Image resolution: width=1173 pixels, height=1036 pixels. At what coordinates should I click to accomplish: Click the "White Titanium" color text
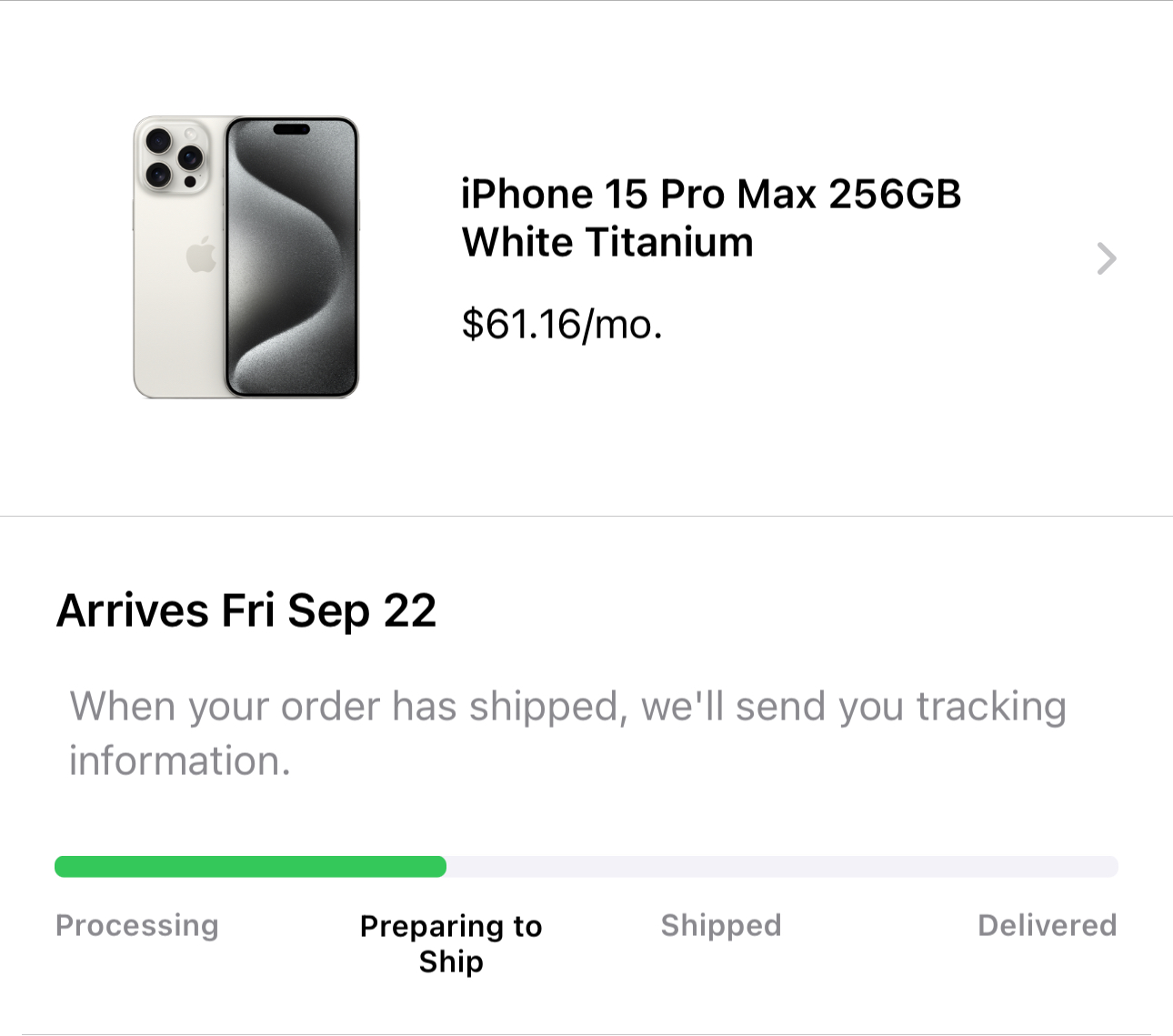pos(607,243)
